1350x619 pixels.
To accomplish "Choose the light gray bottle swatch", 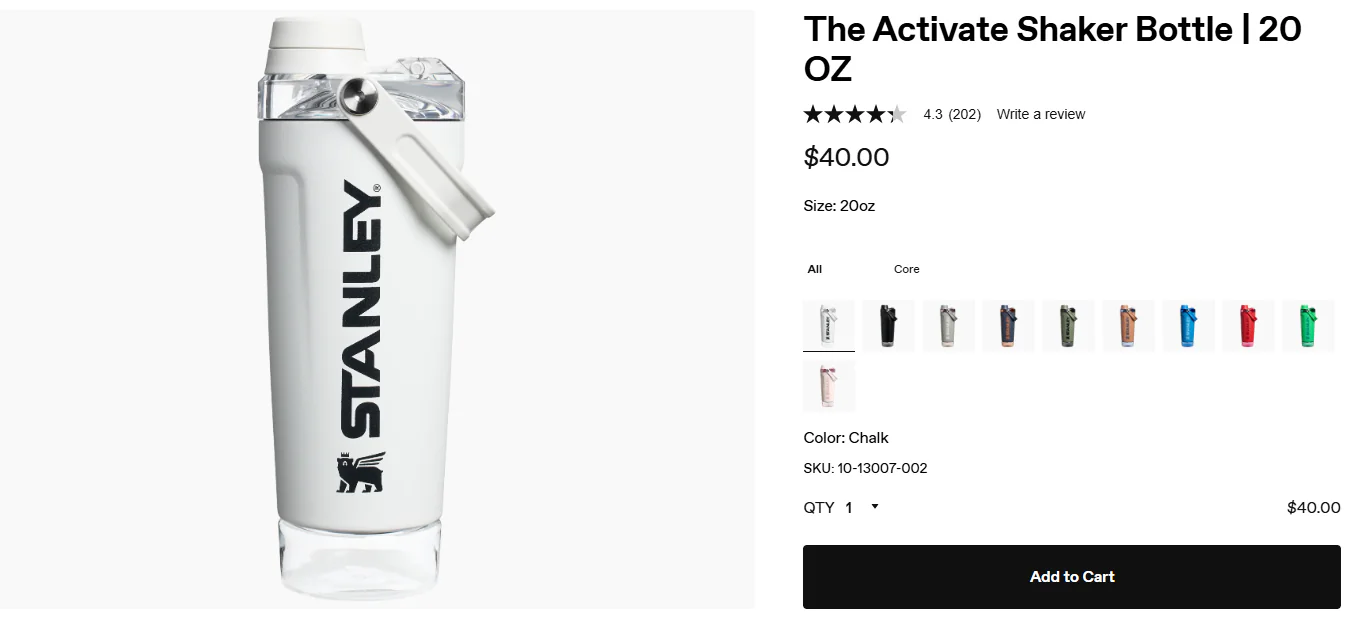I will coord(948,326).
